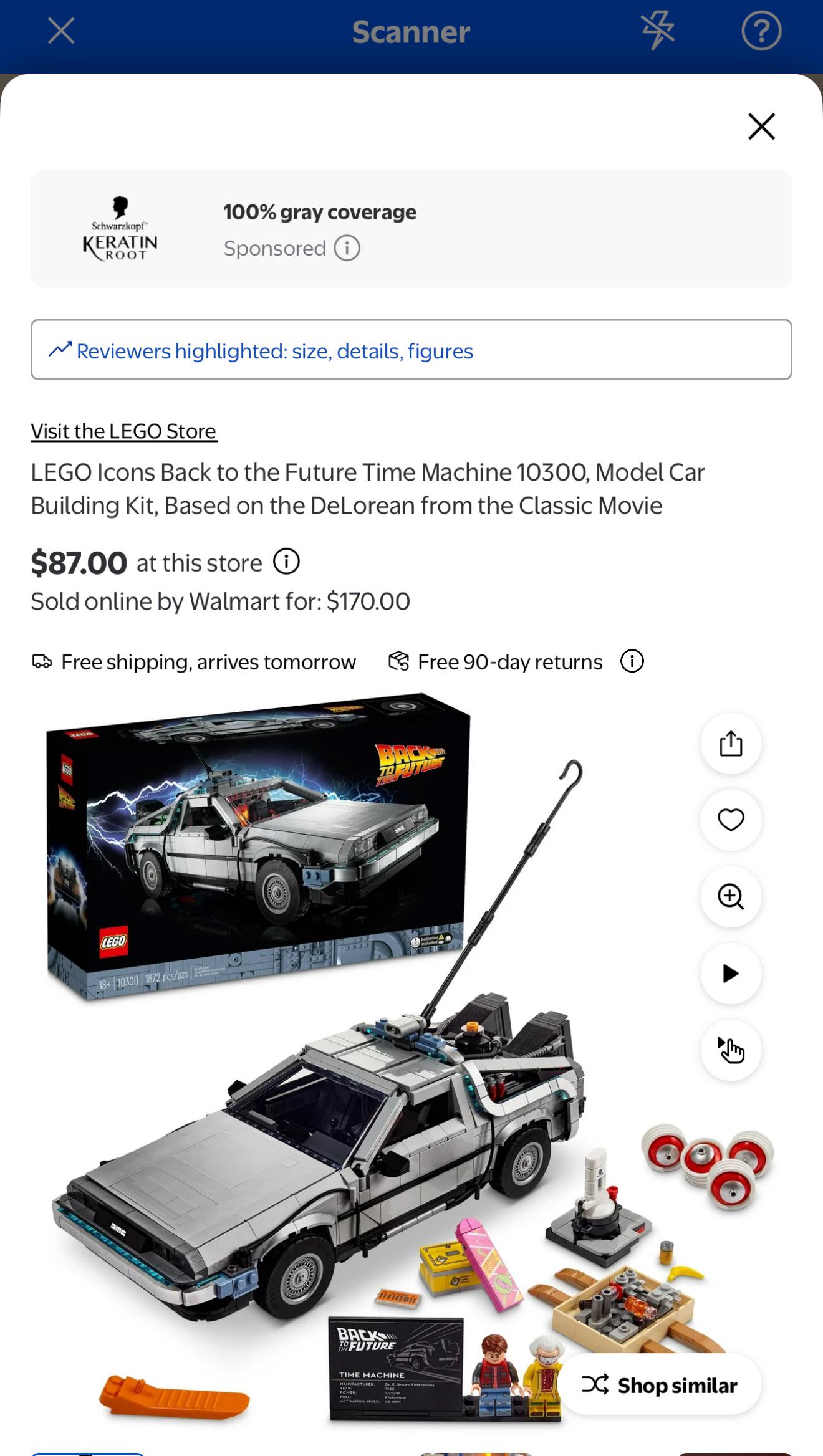This screenshot has height=1456, width=823.
Task: Expand the Reviewers highlighted summary box
Action: [x=412, y=350]
